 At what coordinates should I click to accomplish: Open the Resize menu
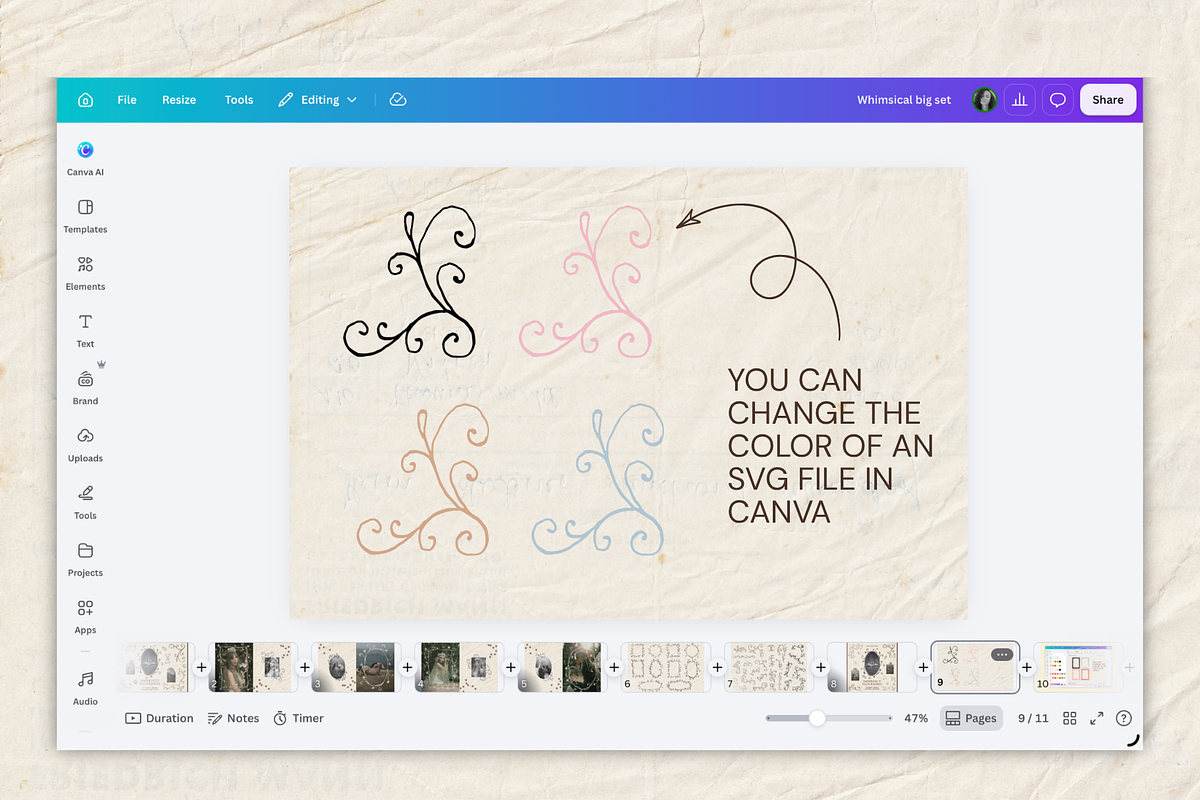(179, 100)
